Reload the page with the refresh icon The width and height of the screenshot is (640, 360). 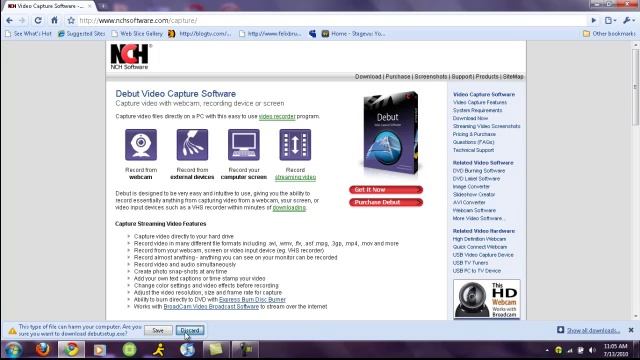38,20
